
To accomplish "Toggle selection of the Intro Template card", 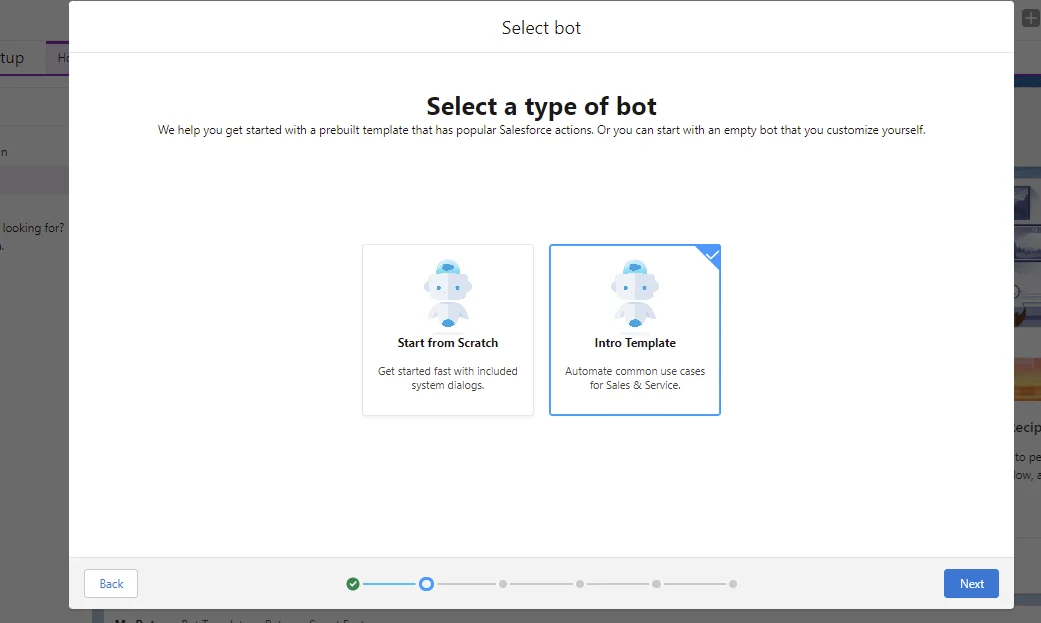I will pyautogui.click(x=634, y=330).
